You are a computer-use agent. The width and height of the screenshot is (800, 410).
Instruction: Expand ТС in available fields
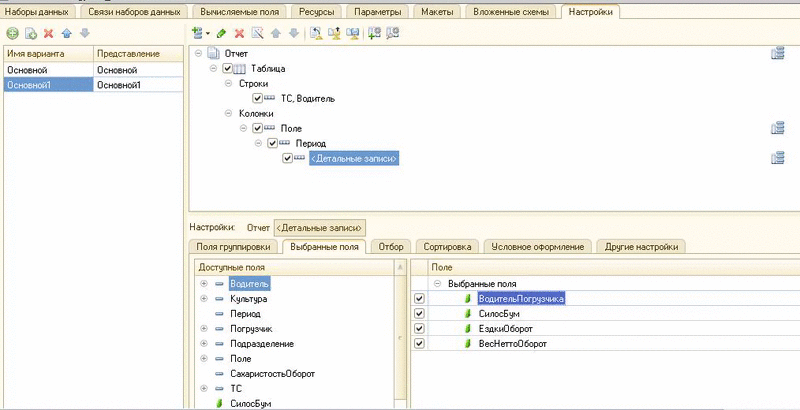tap(204, 389)
